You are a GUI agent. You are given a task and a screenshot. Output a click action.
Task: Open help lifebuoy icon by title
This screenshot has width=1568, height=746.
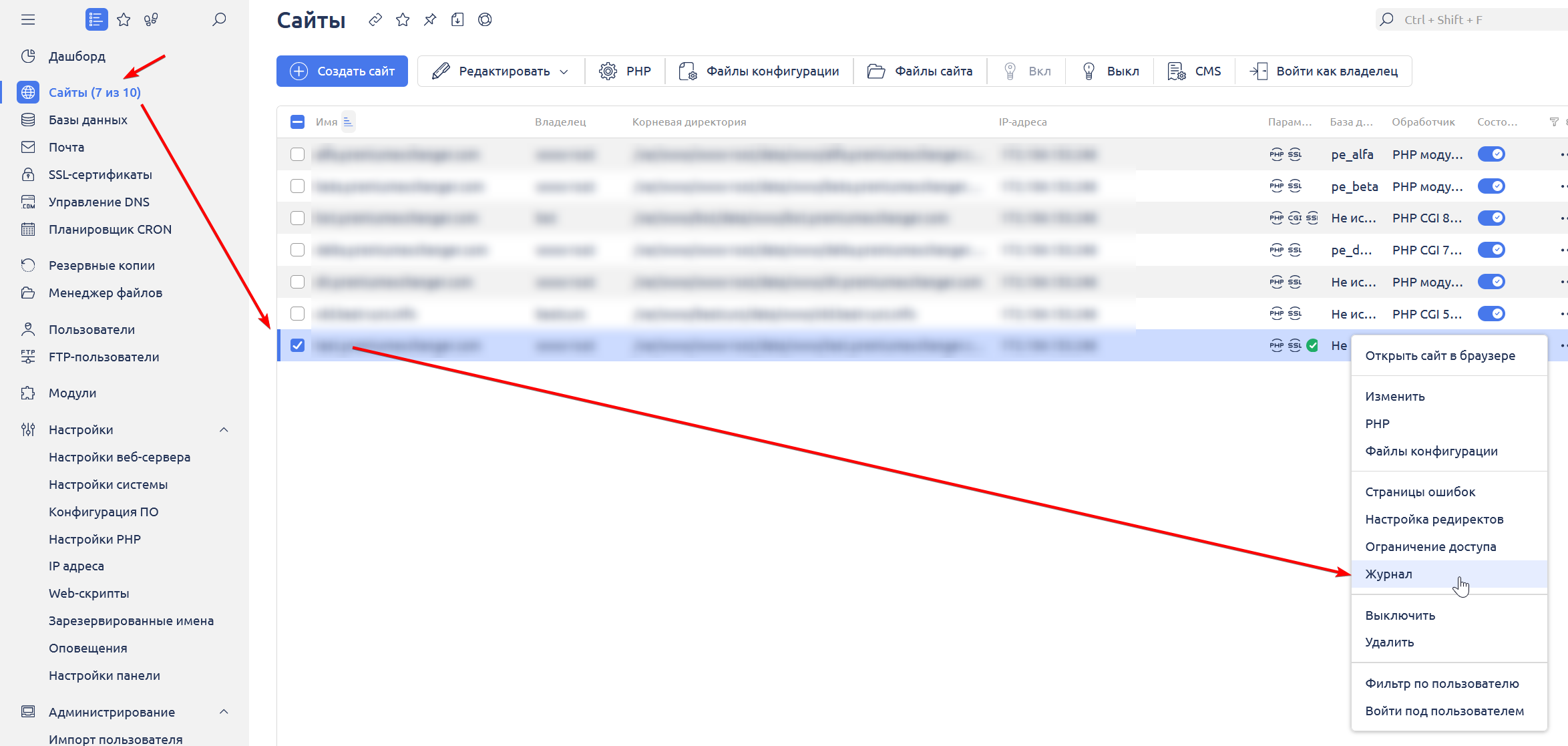pyautogui.click(x=485, y=20)
